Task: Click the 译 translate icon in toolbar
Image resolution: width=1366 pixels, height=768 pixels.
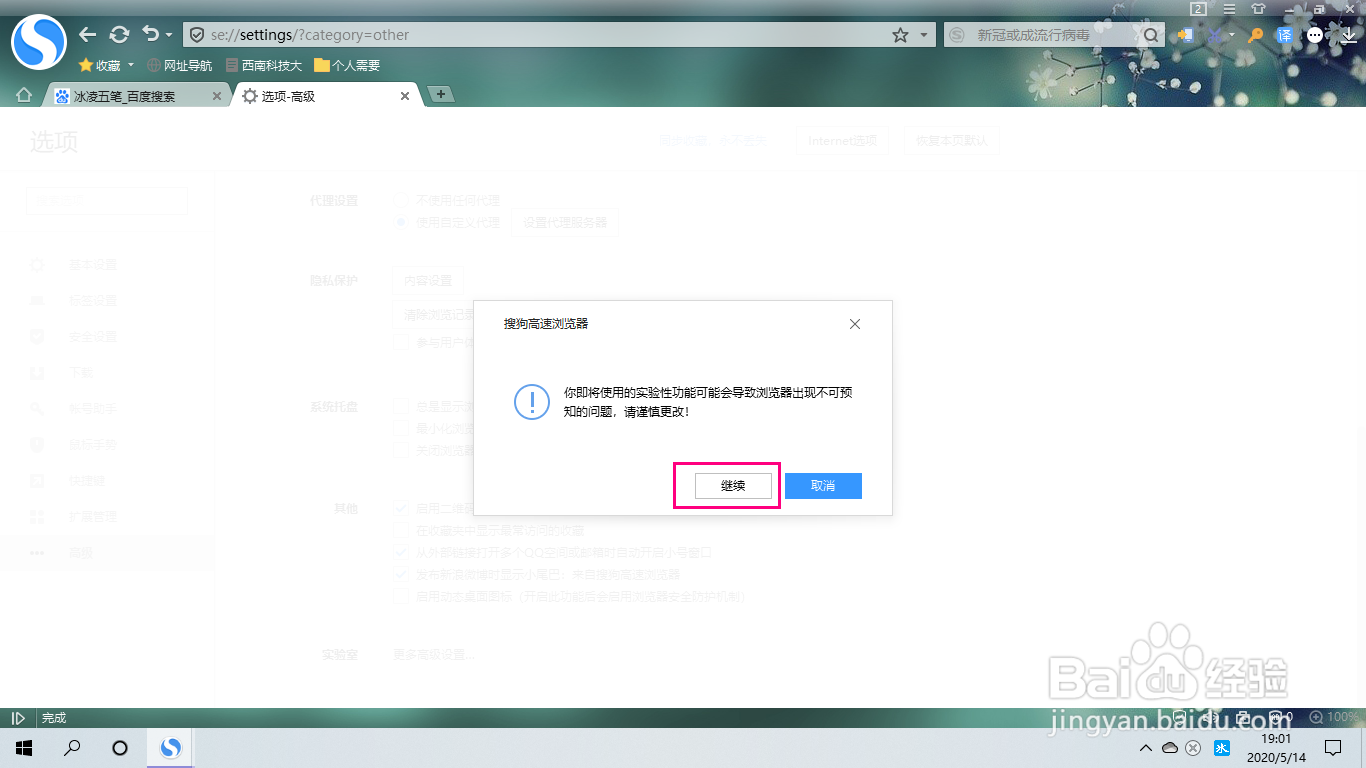Action: point(1285,35)
